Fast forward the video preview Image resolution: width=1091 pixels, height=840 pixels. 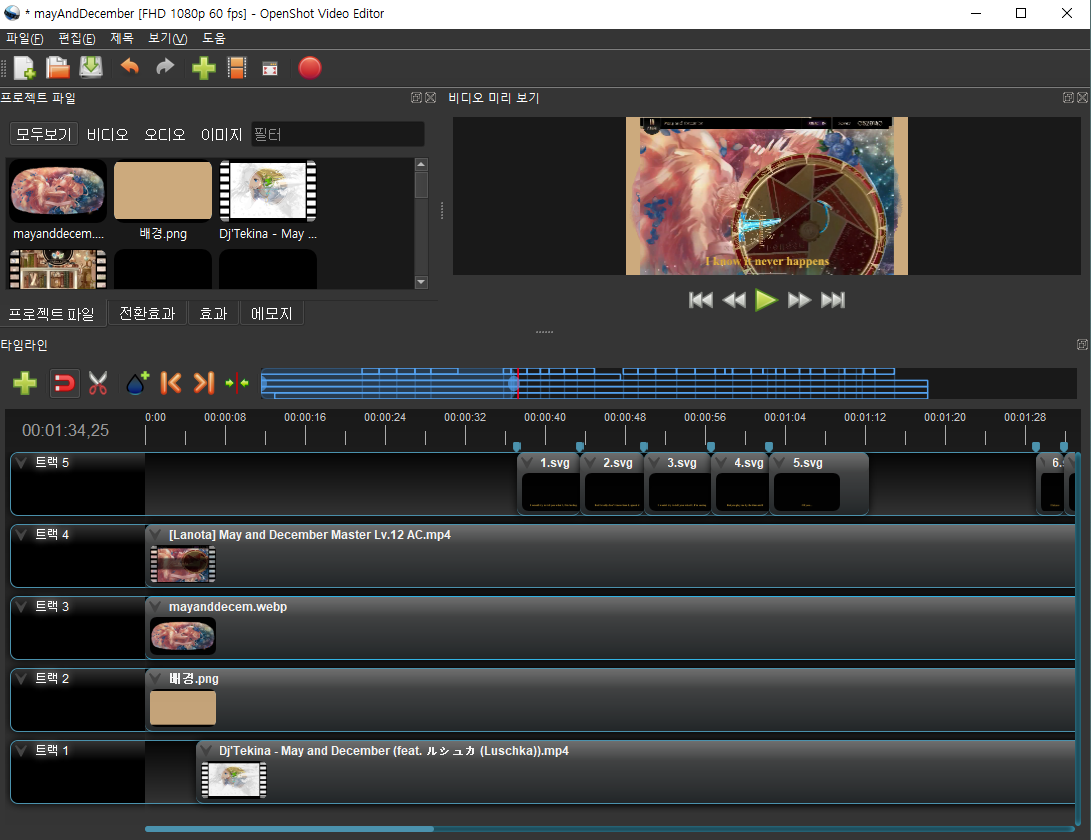tap(799, 300)
